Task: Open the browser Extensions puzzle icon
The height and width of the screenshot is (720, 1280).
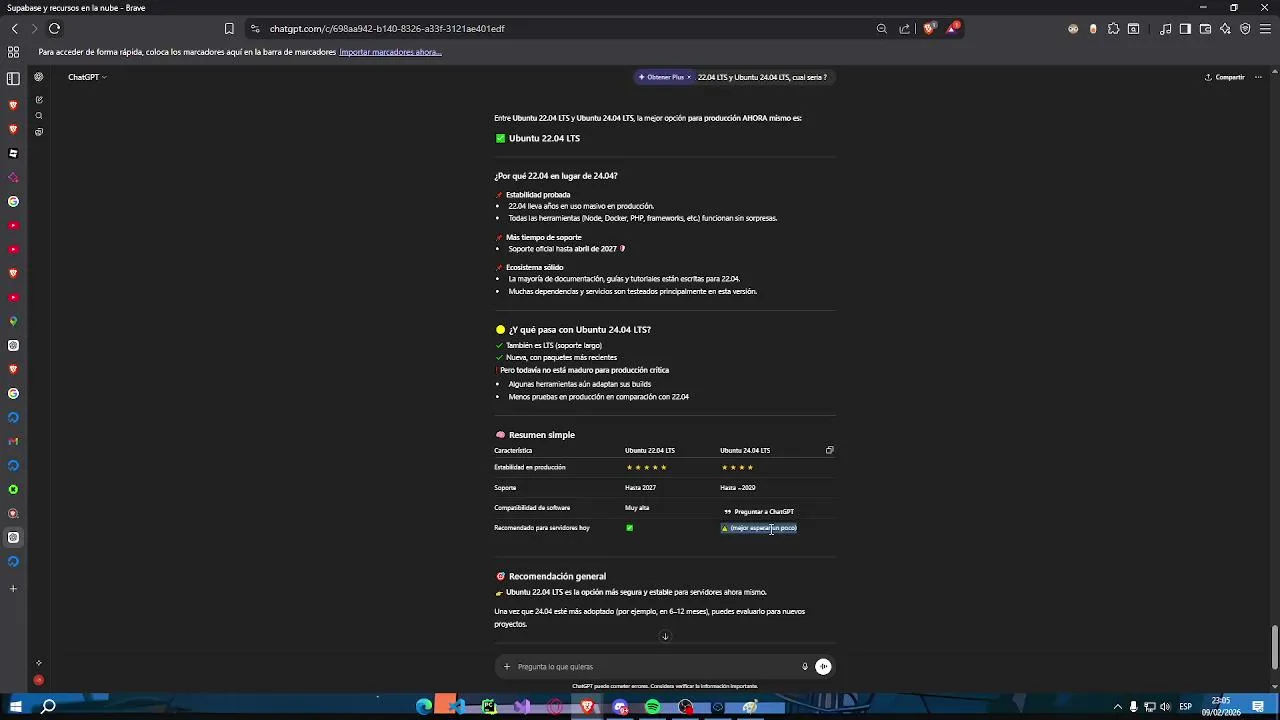Action: [1113, 29]
